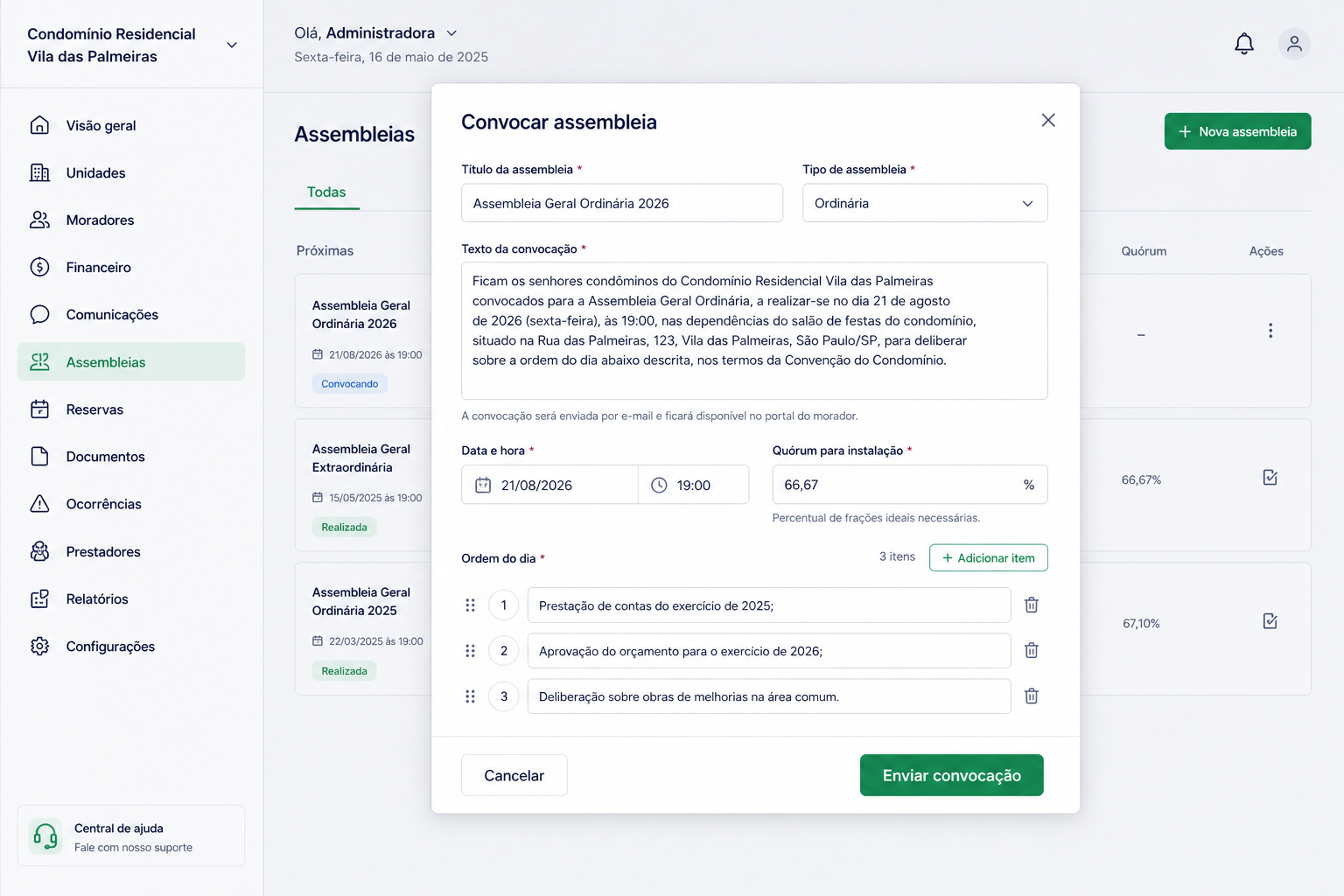Click the clock icon in time field

[x=659, y=485]
